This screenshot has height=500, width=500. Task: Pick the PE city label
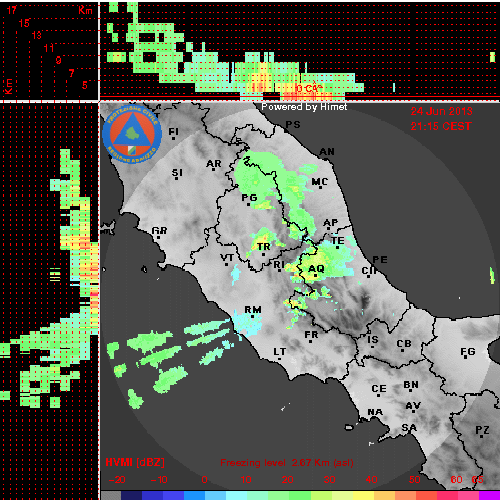pyautogui.click(x=380, y=260)
